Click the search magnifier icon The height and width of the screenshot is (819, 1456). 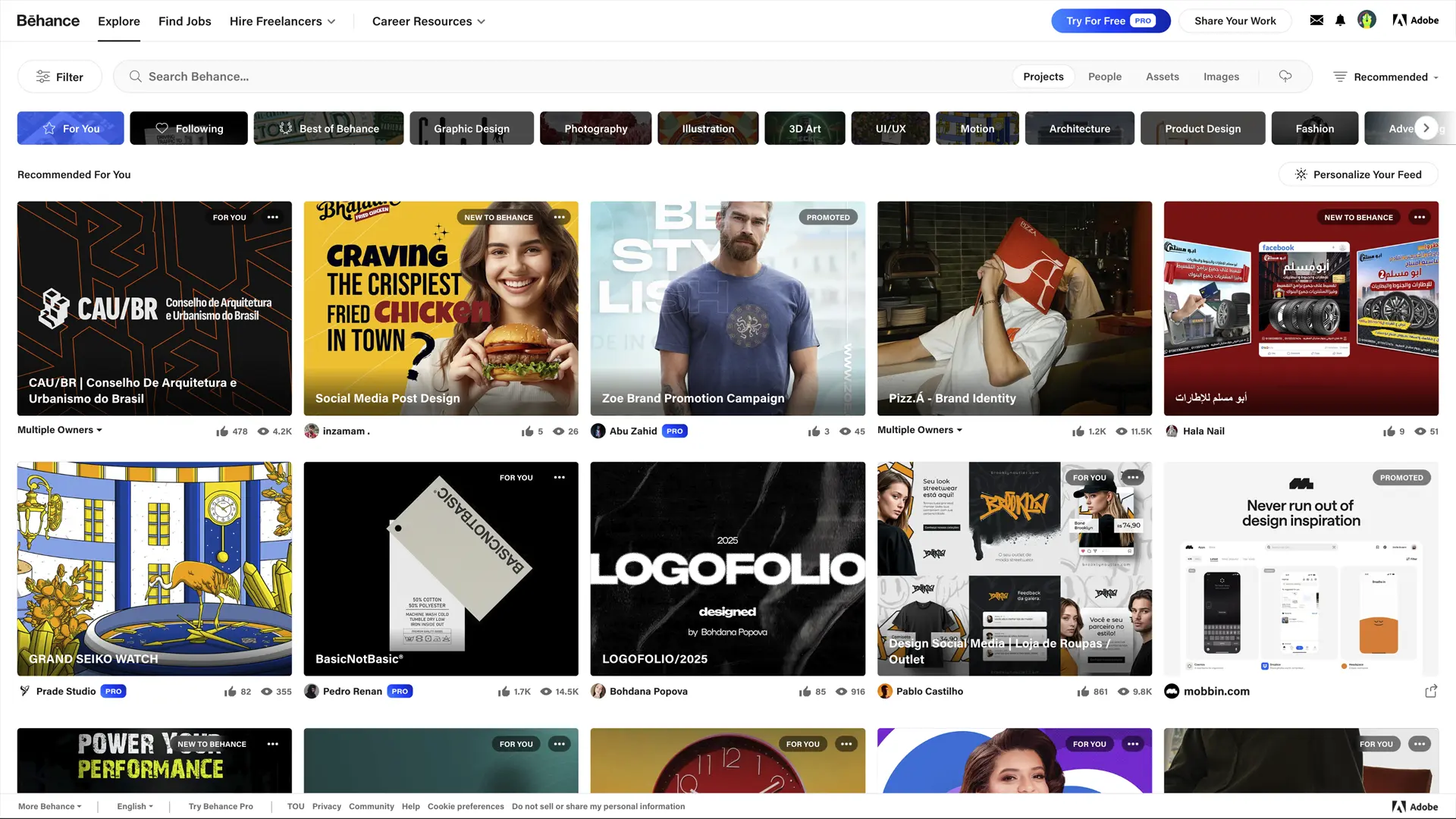pos(135,77)
